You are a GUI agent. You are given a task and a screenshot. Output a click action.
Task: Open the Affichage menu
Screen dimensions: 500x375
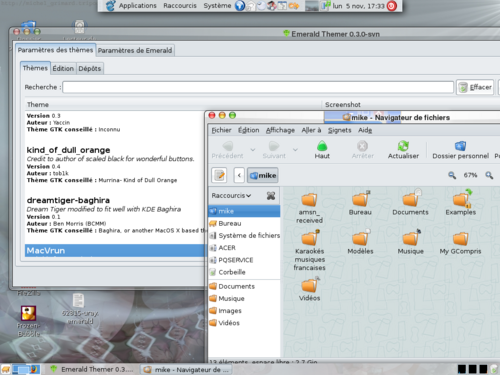(280, 130)
